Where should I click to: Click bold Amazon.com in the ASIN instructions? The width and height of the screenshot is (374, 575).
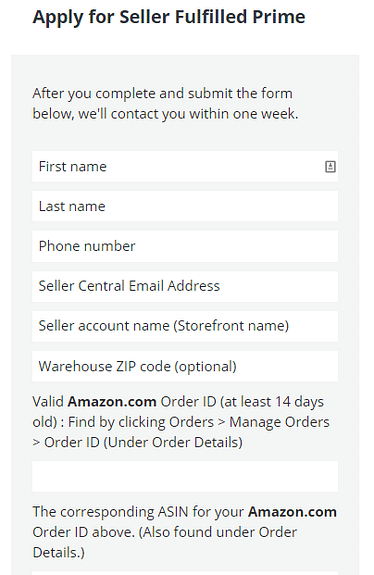[292, 512]
